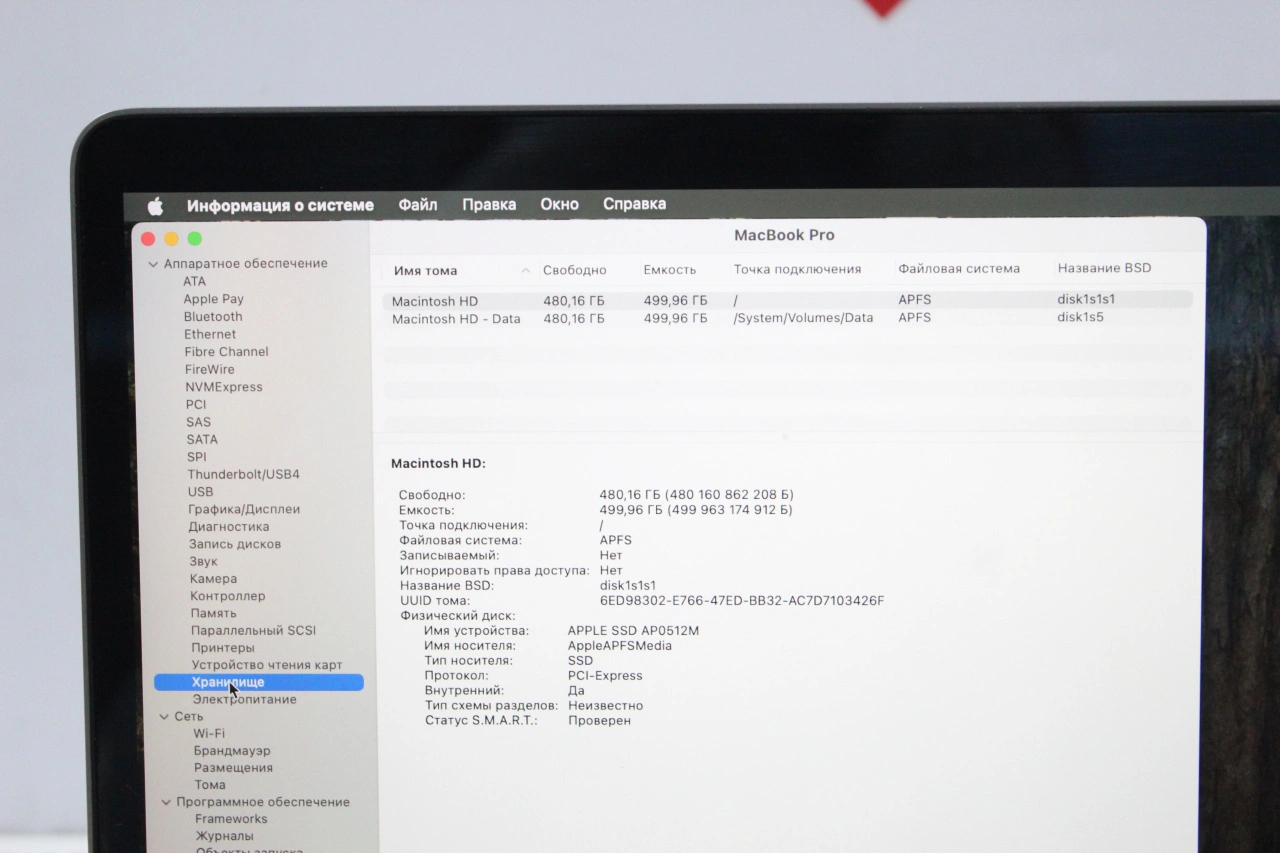This screenshot has height=853, width=1280.
Task: Select Размещения in the sidebar
Action: coord(233,768)
